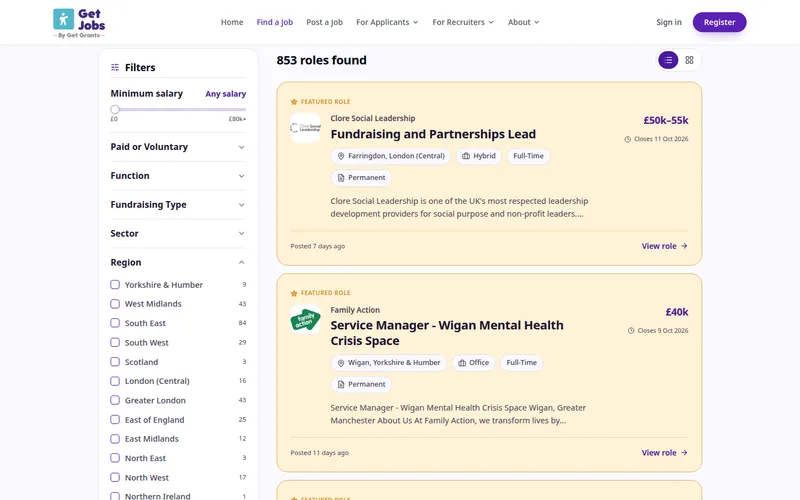Click the Full-Time tag on the Family Action role
This screenshot has width=800, height=500.
(521, 363)
